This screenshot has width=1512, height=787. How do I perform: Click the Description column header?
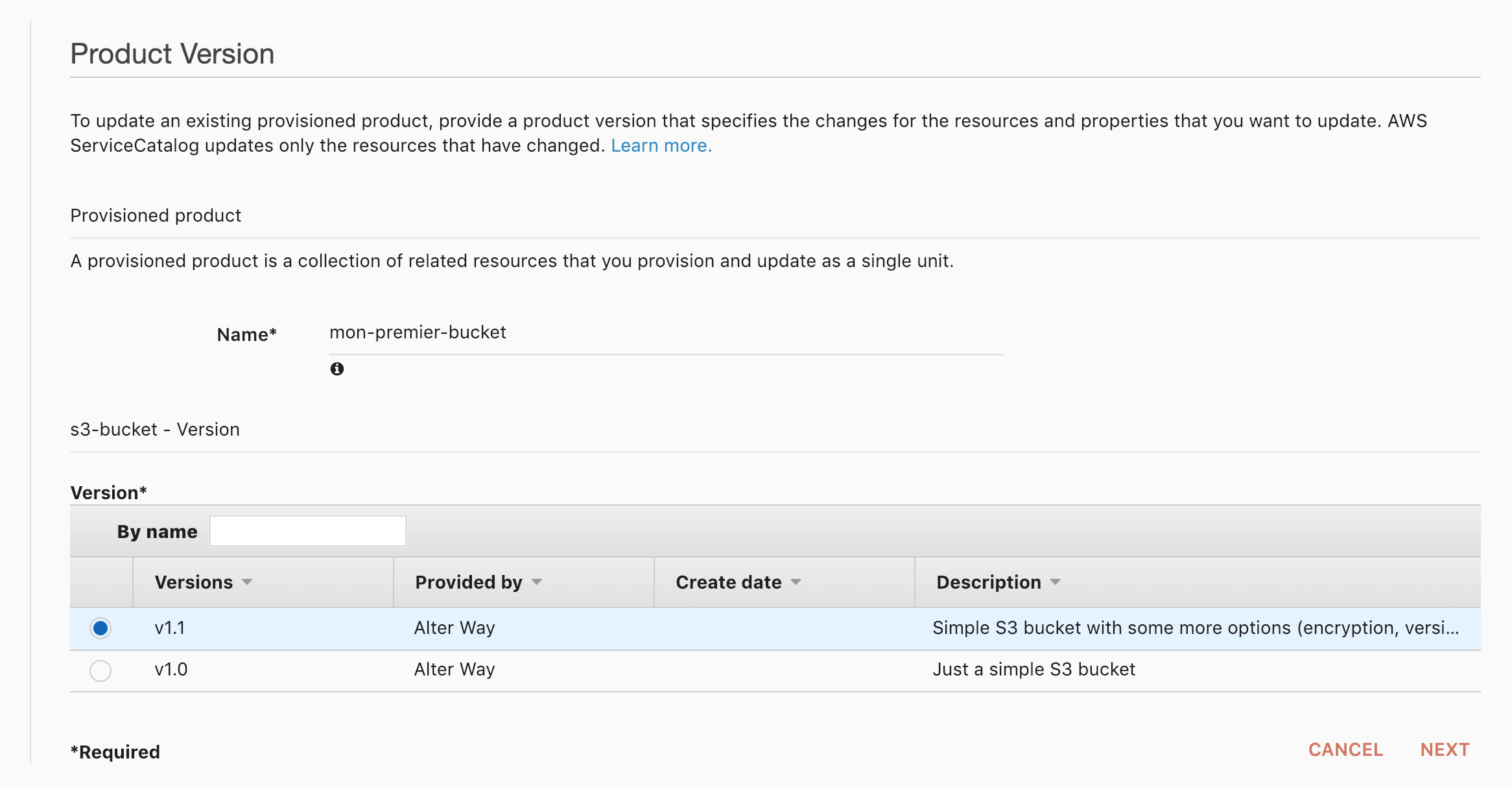click(987, 583)
